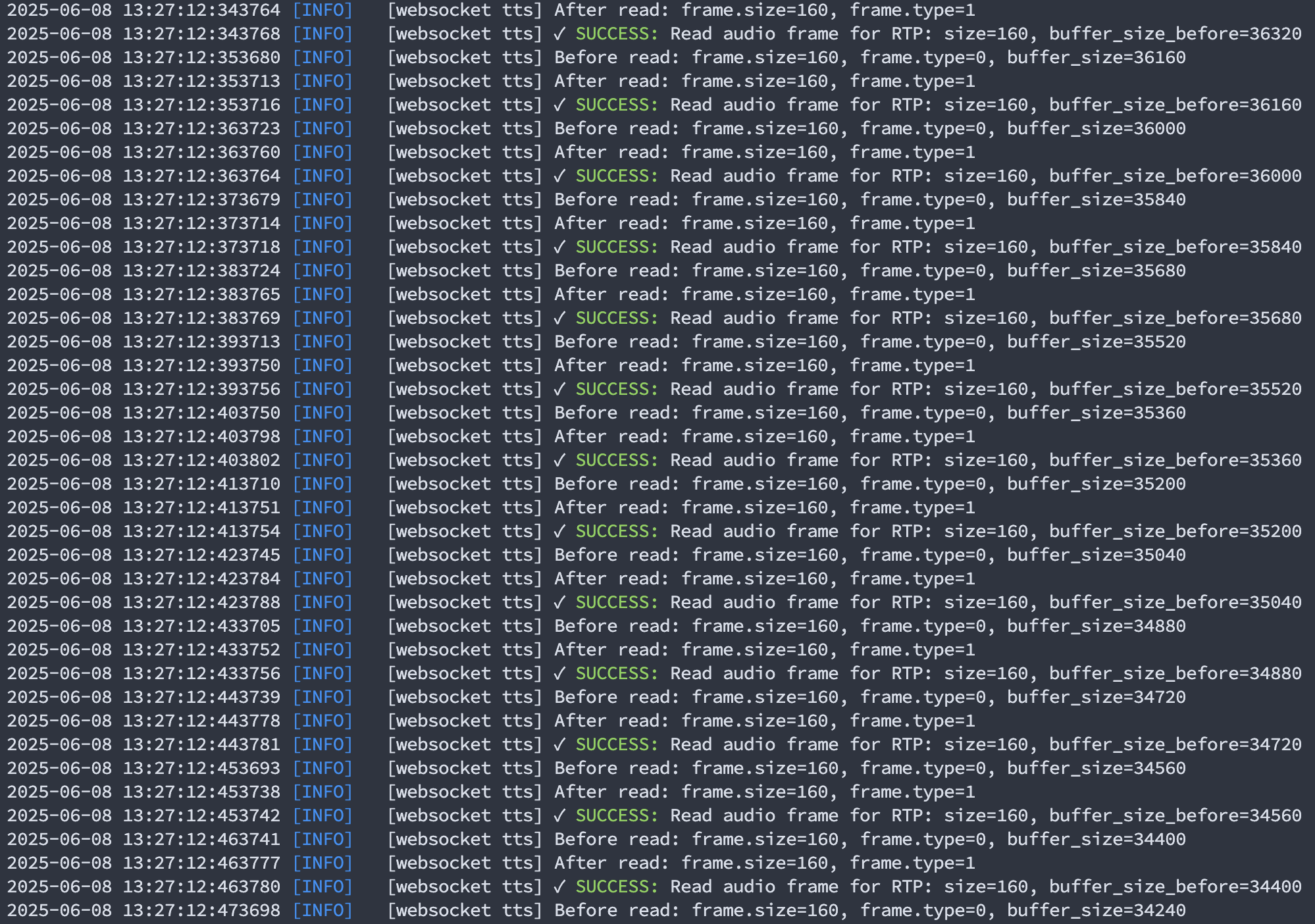Click checkmark on buffer_size_before=35520 SUCCESS line

[559, 390]
